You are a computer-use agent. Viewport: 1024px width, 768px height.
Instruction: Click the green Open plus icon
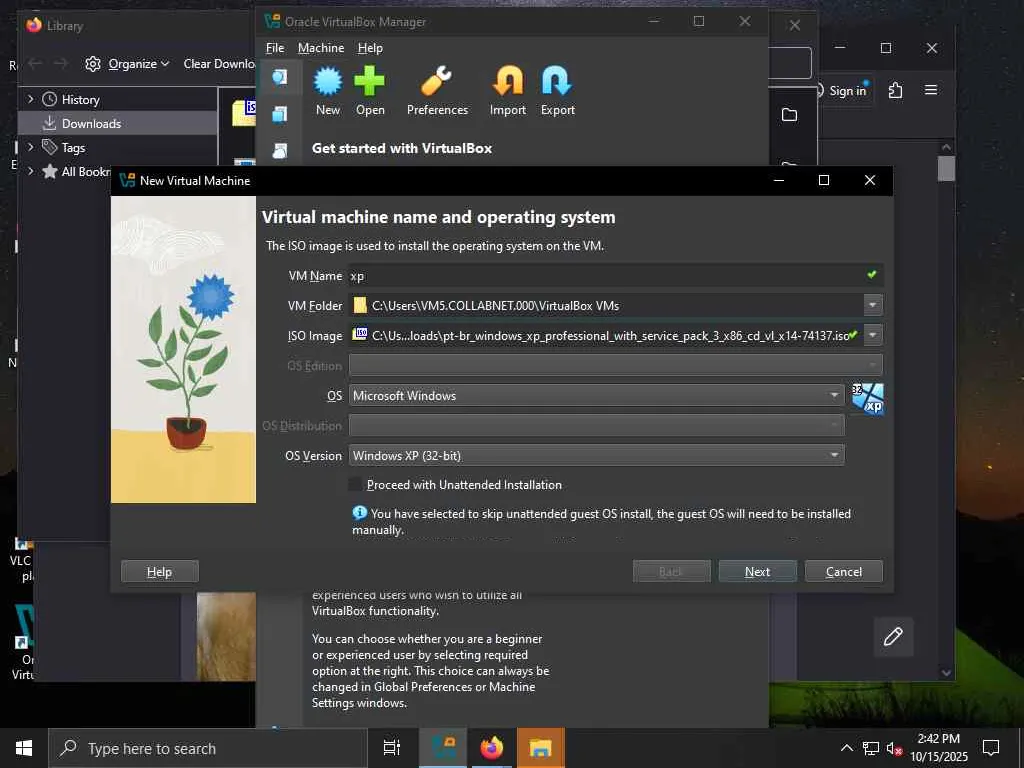point(370,82)
